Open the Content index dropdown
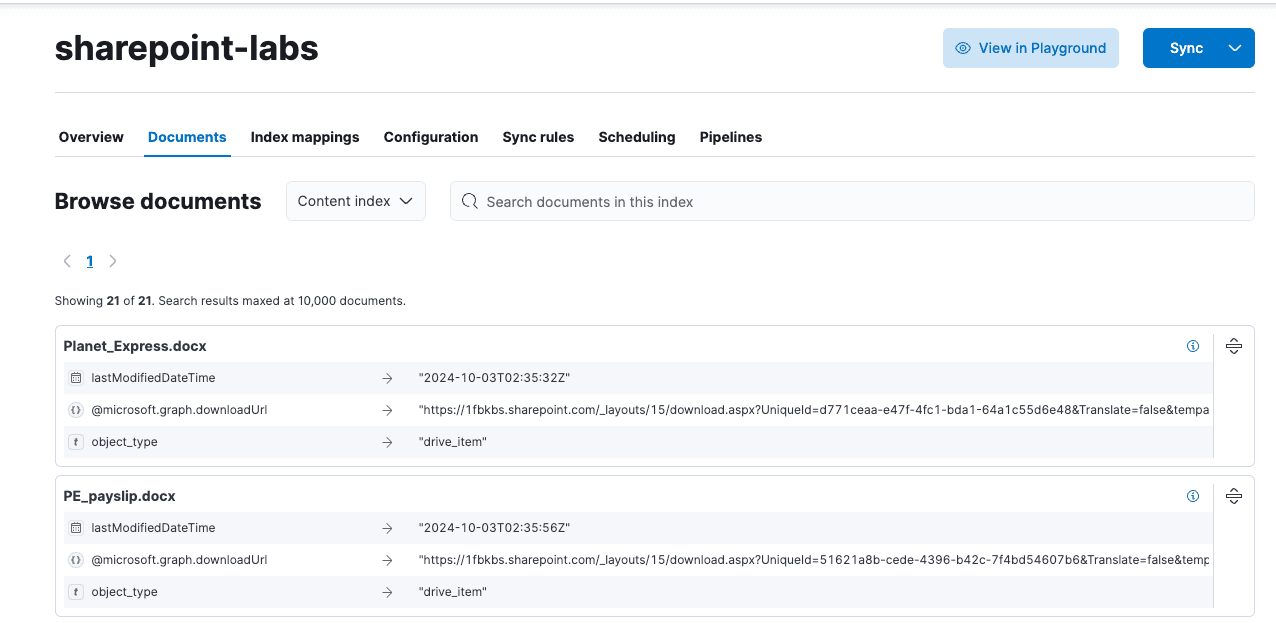This screenshot has height=623, width=1276. coord(355,201)
